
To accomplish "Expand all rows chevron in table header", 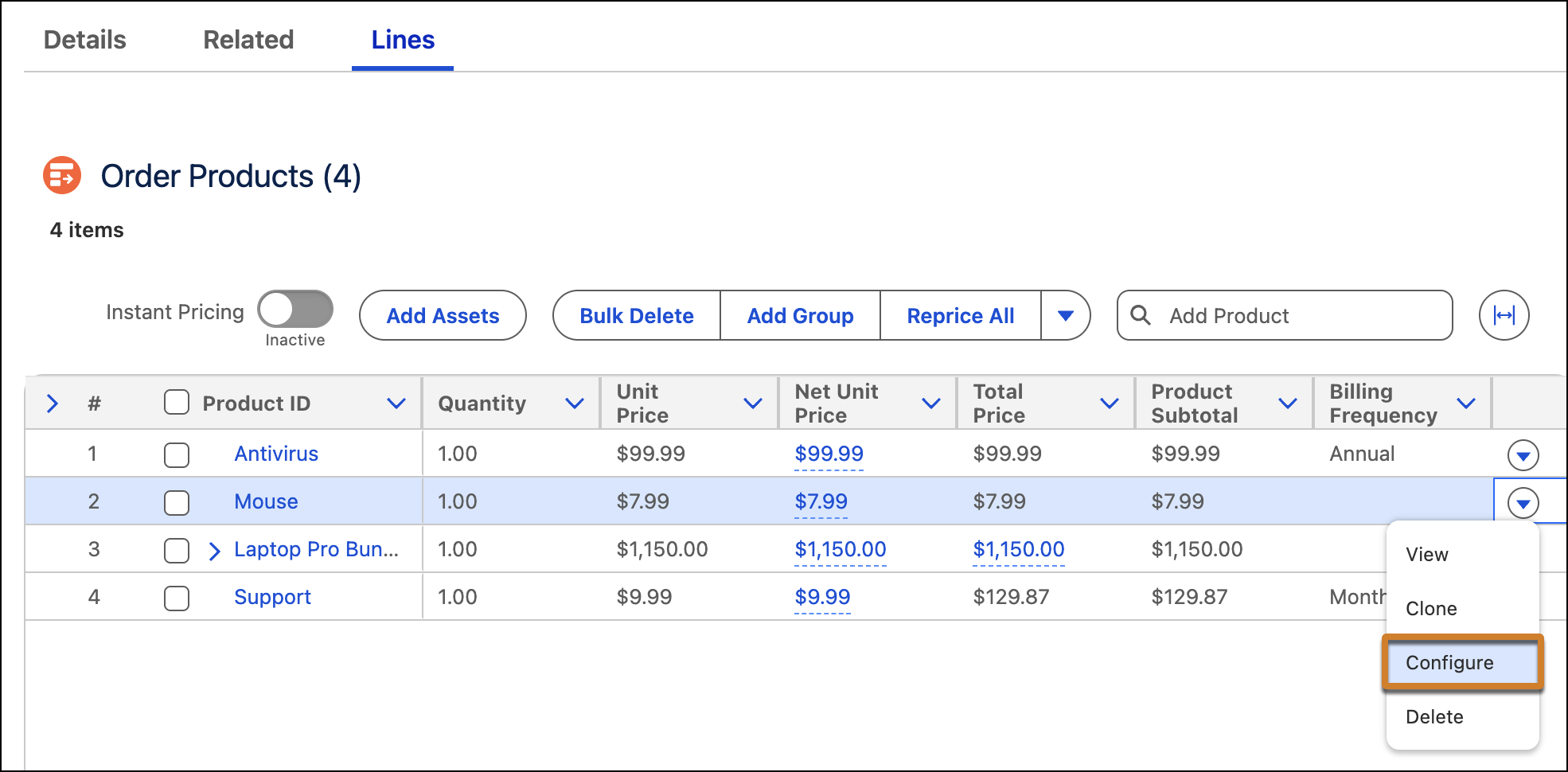I will (x=53, y=404).
